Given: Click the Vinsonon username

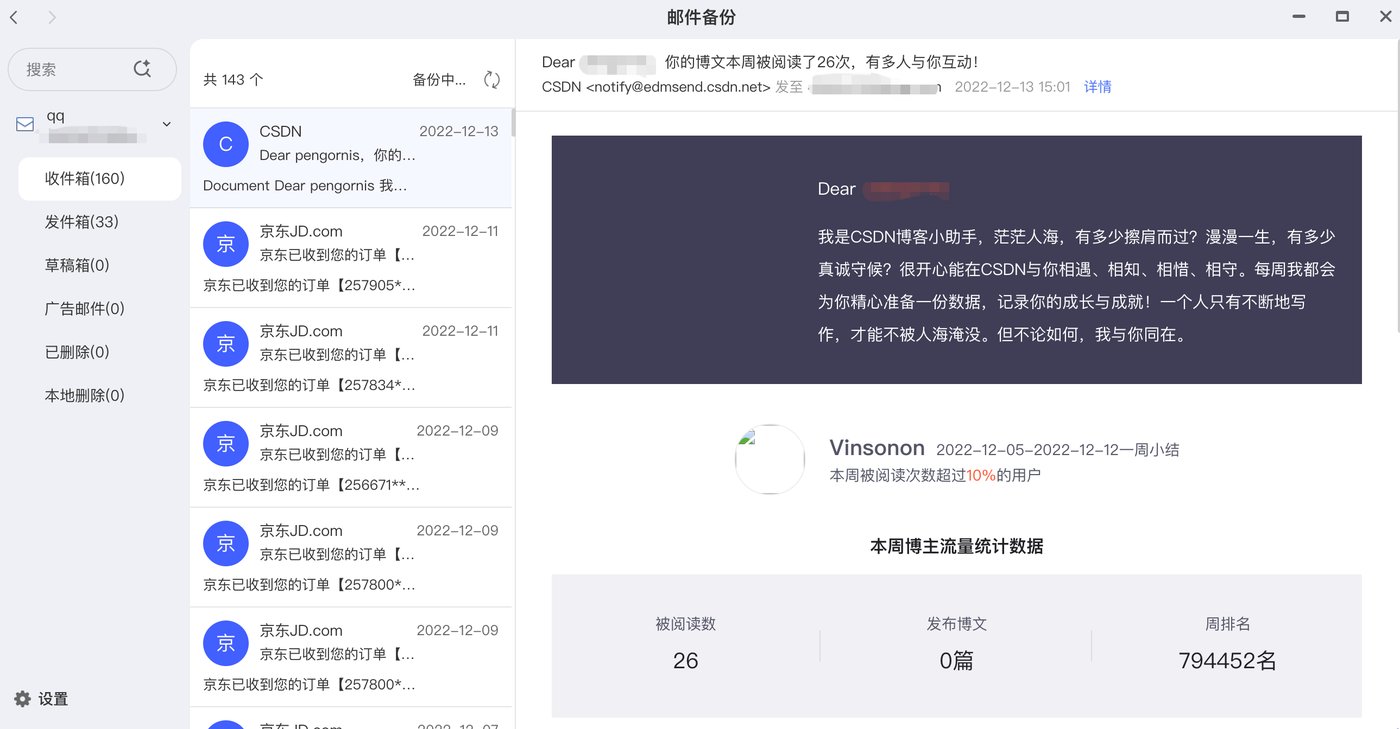Looking at the screenshot, I should [877, 449].
